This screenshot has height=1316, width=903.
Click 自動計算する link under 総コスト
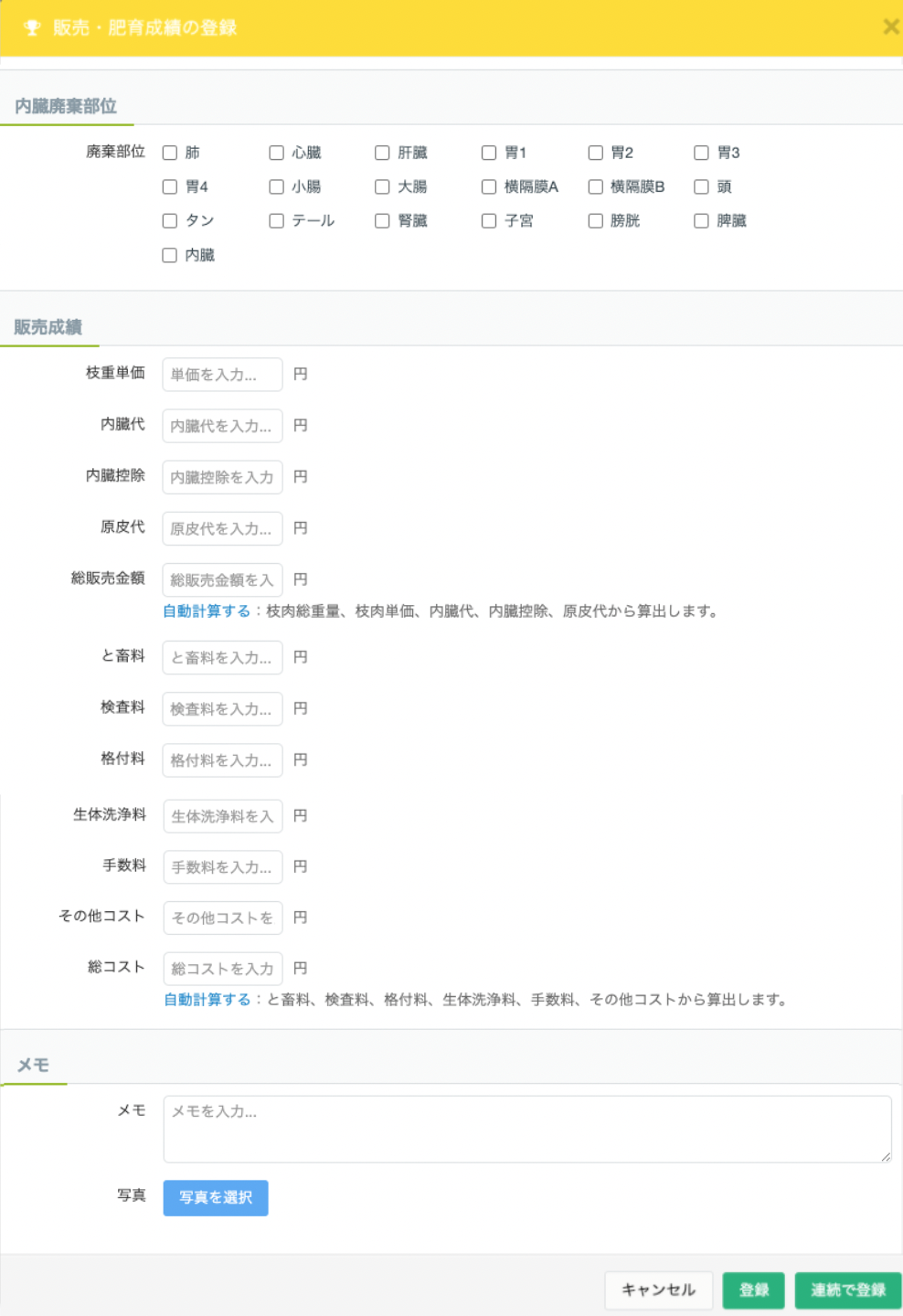click(x=207, y=999)
